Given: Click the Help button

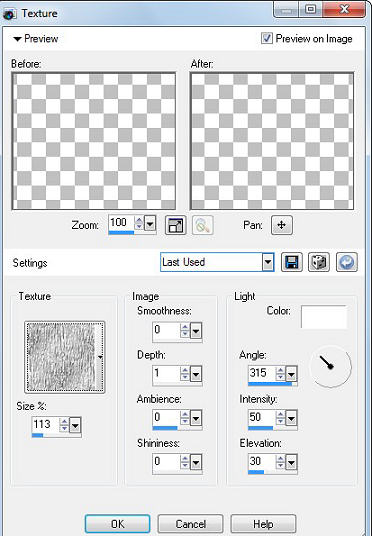Looking at the screenshot, I should coord(263,524).
